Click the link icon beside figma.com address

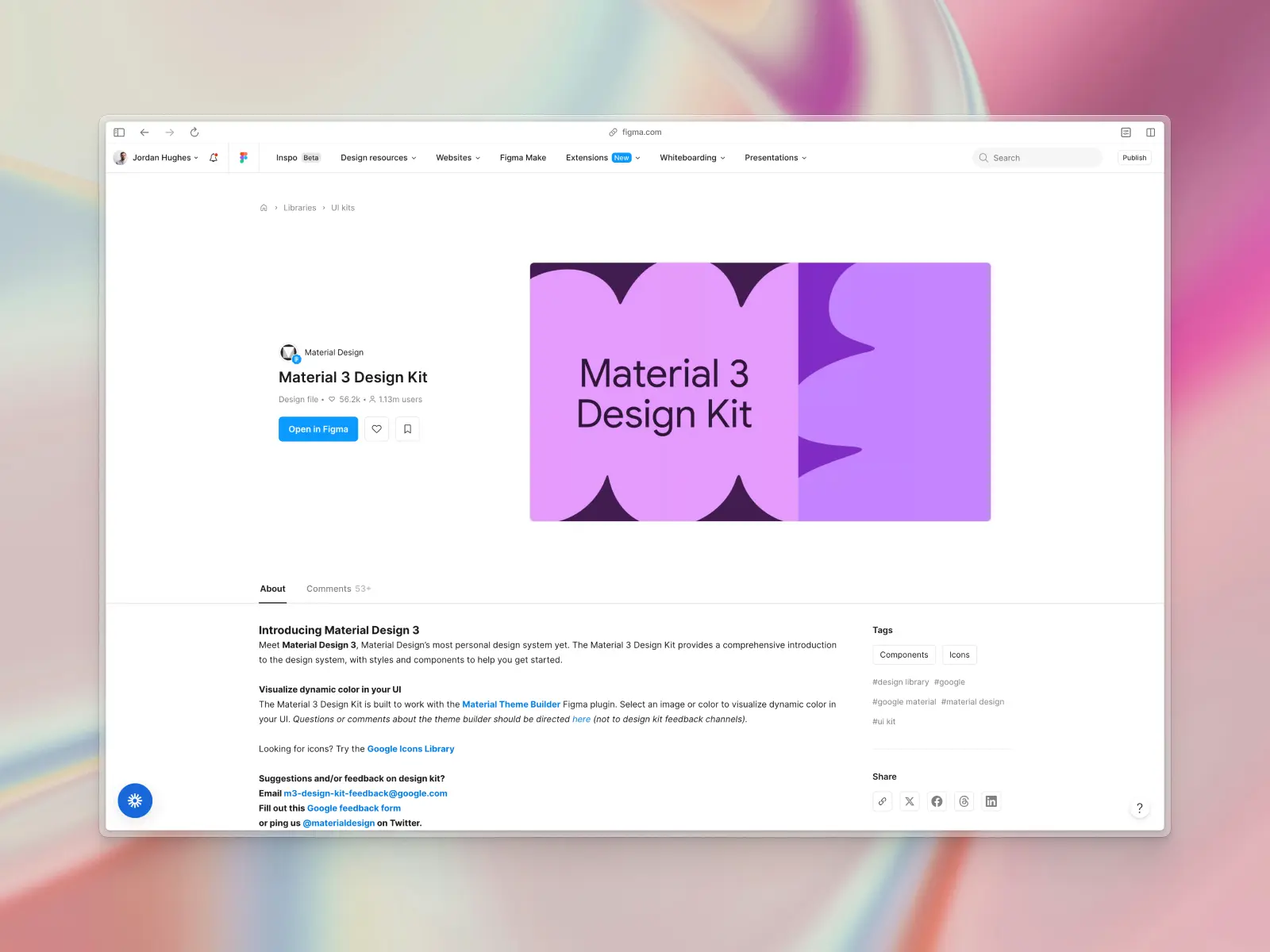click(x=613, y=132)
